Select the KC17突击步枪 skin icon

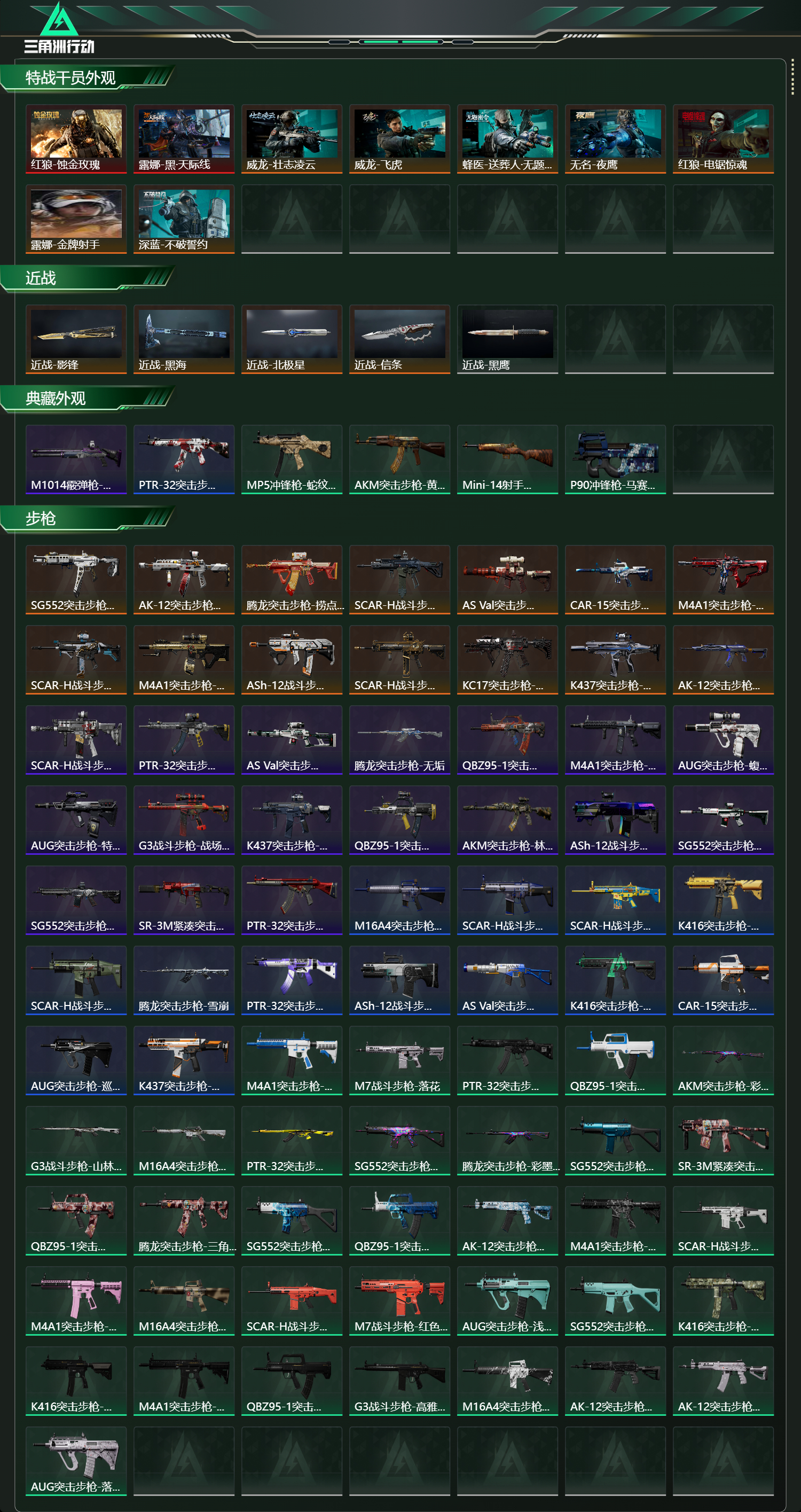click(x=508, y=660)
